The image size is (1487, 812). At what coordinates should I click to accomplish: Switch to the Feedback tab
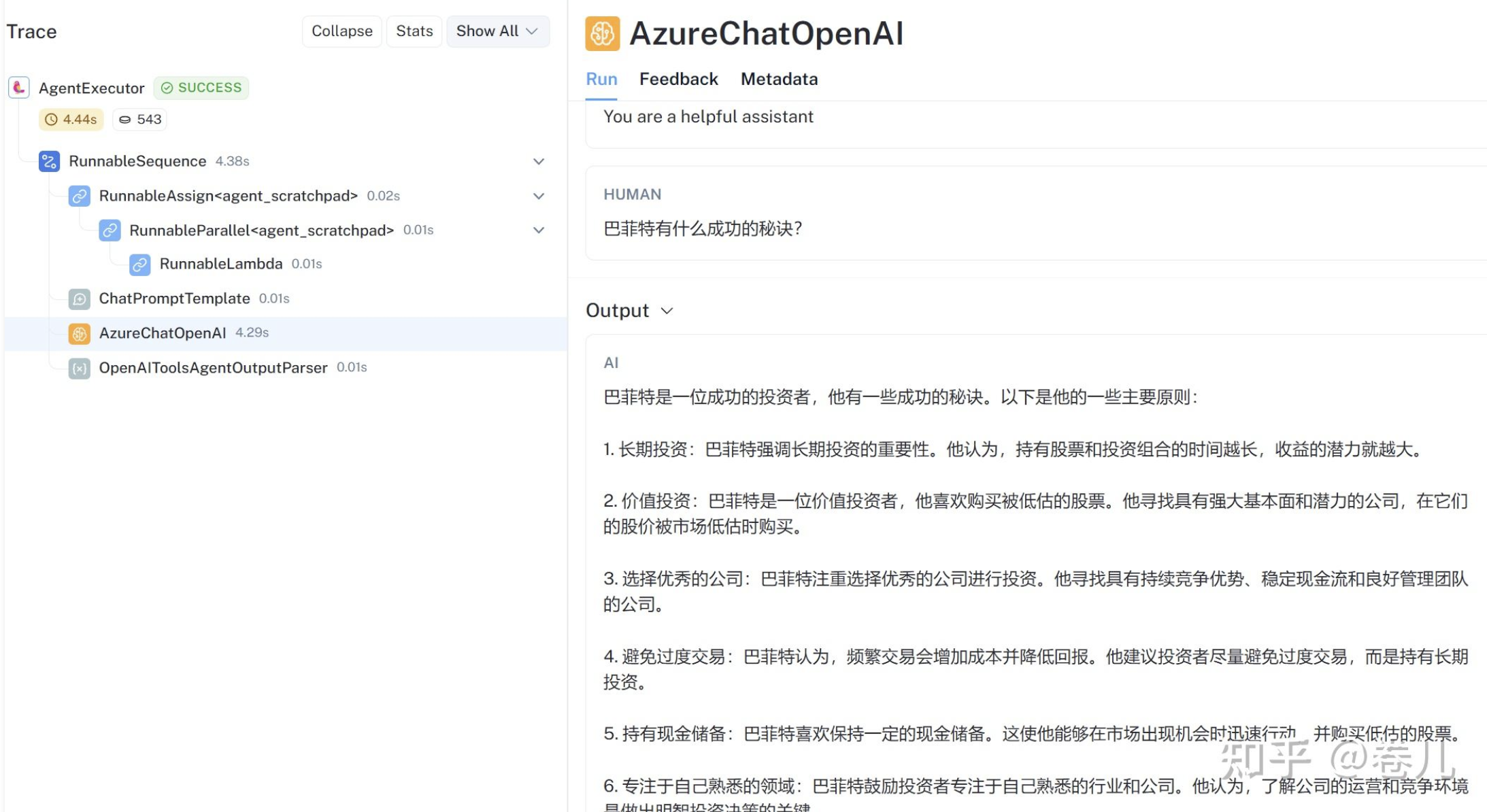678,80
